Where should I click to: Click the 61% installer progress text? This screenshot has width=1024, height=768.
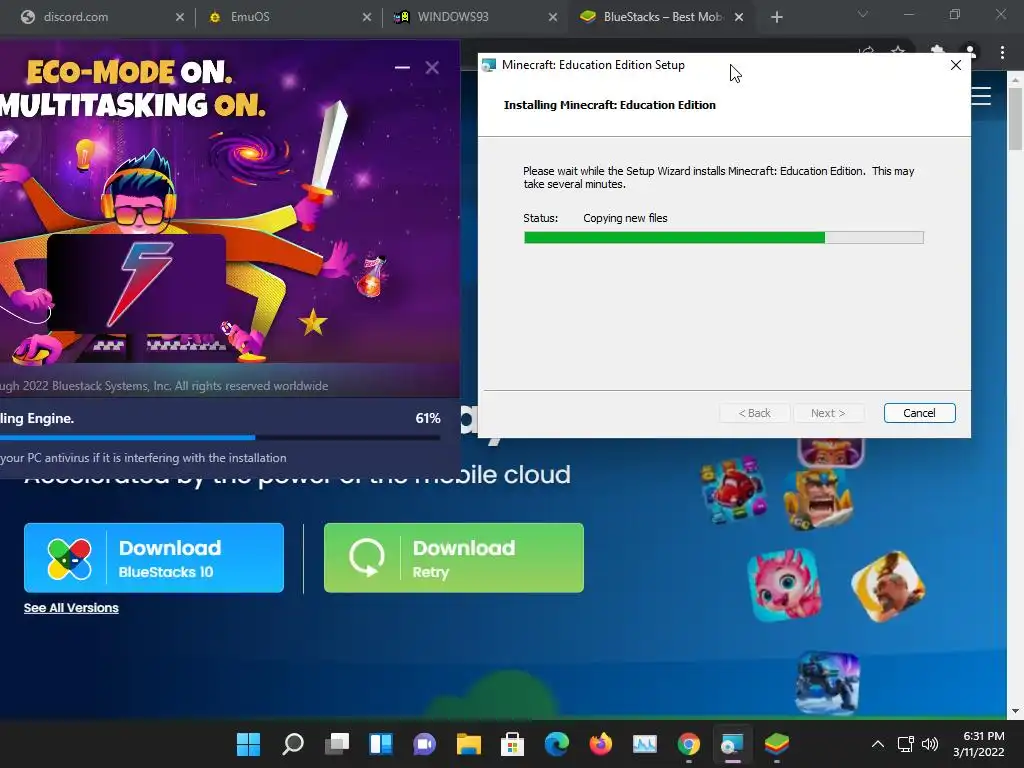(428, 418)
